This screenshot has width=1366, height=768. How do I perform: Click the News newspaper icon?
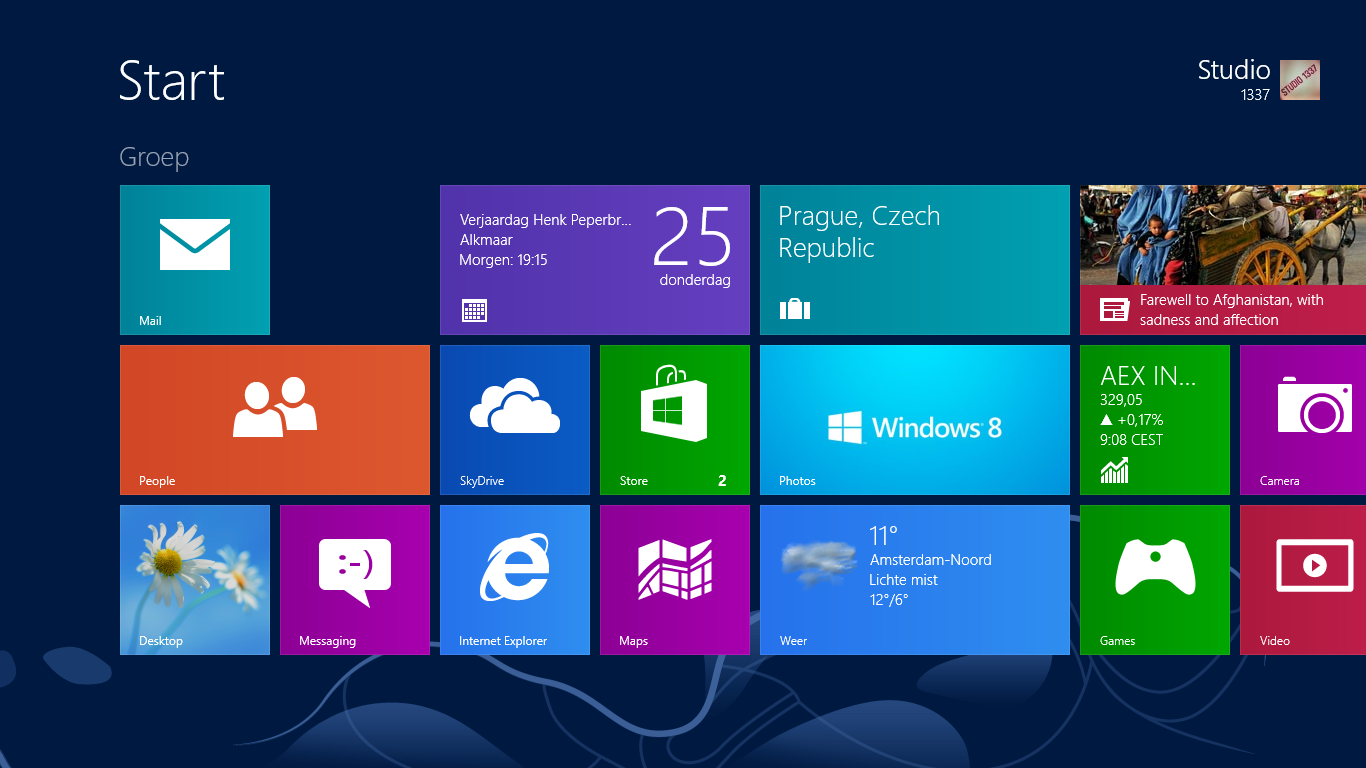[x=1114, y=309]
